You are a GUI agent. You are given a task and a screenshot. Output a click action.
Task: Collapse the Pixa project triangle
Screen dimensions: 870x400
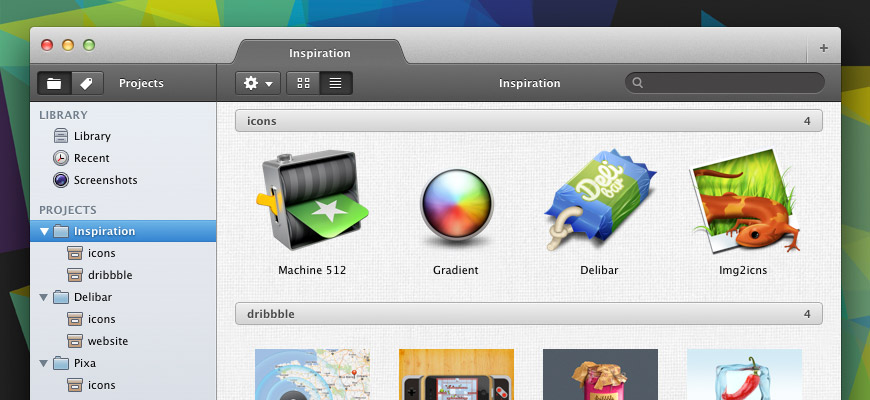(44, 363)
